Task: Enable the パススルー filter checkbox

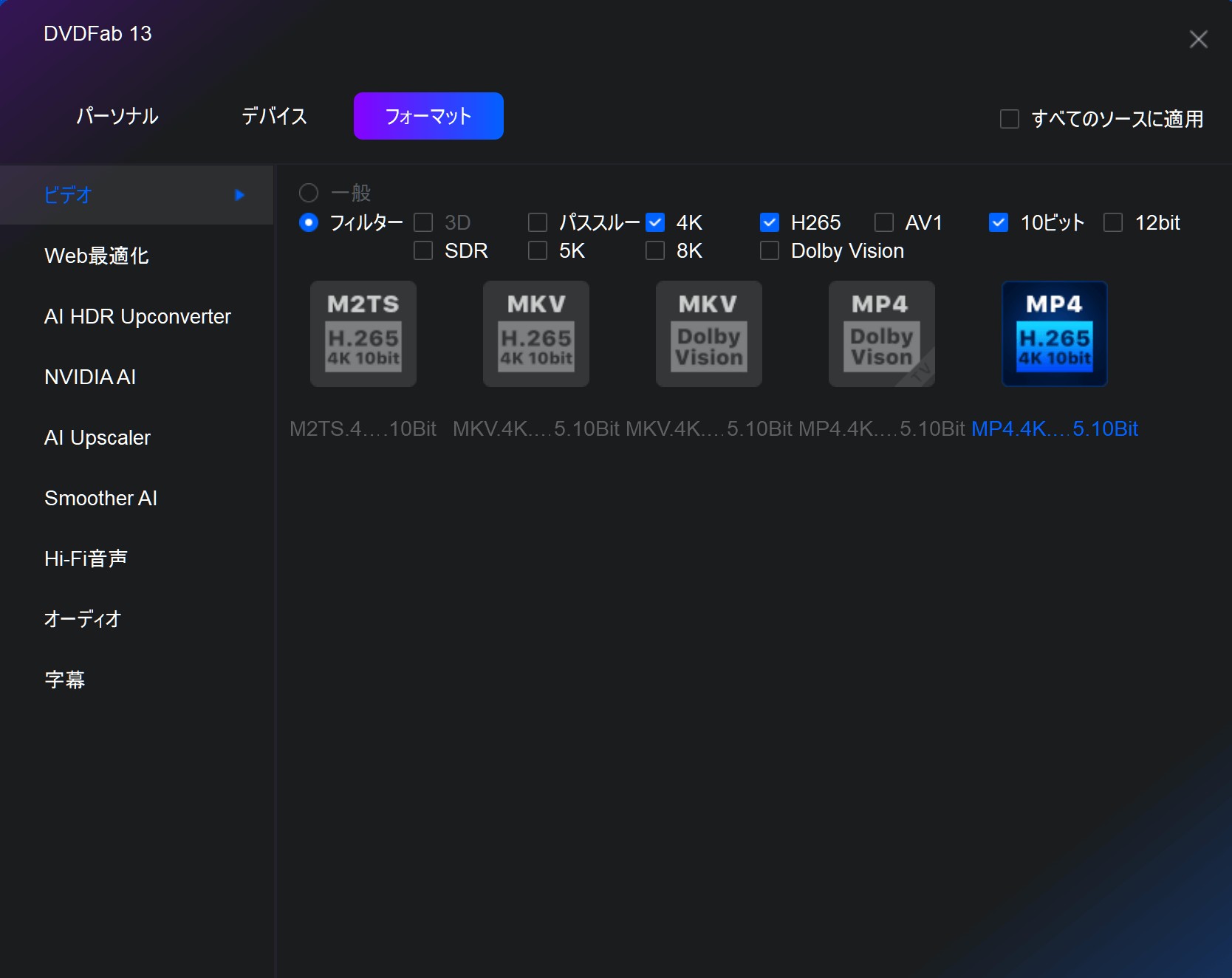Action: [538, 222]
